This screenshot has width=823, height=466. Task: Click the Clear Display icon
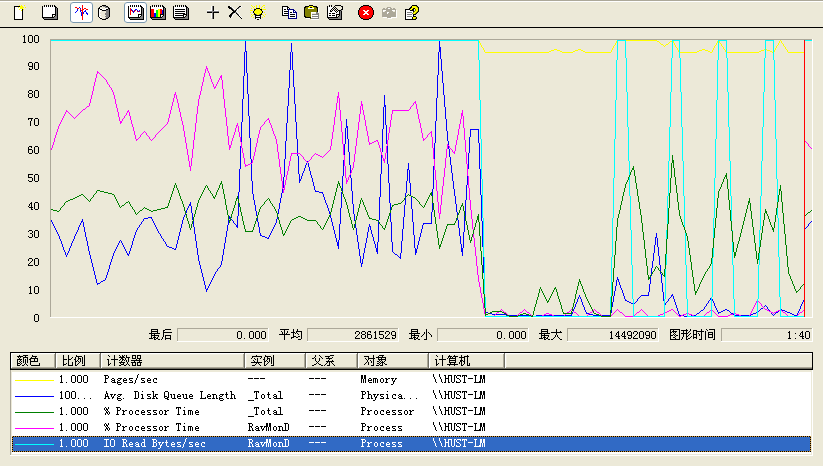click(48, 12)
